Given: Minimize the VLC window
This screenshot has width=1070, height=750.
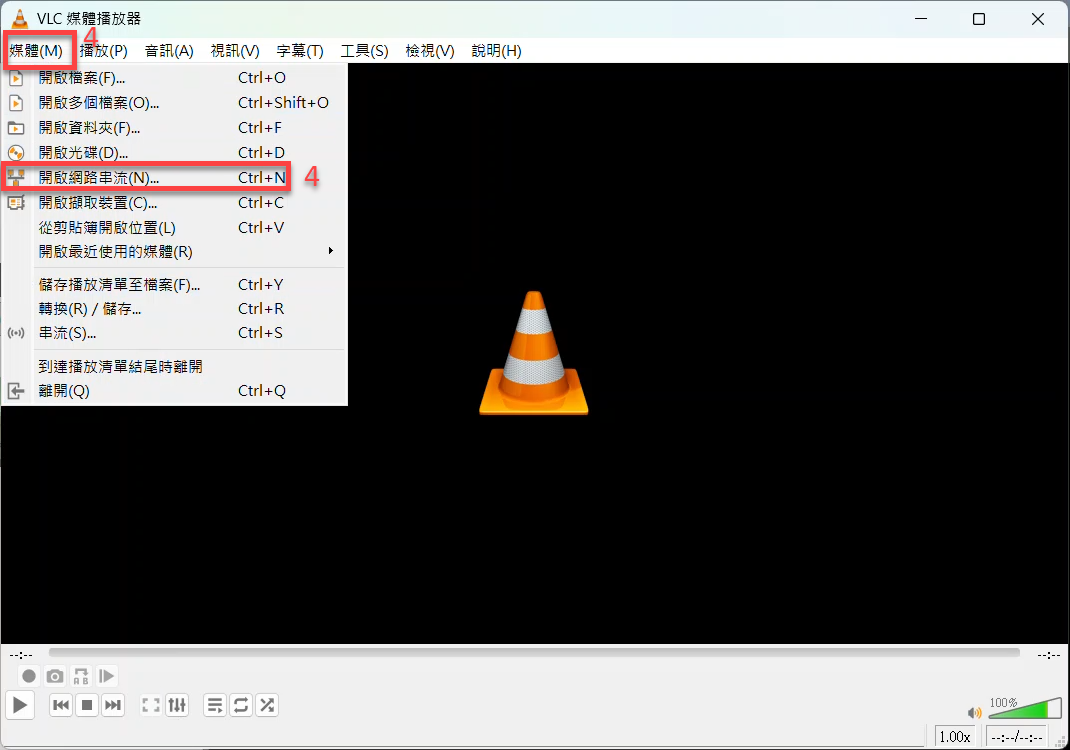Looking at the screenshot, I should (921, 19).
